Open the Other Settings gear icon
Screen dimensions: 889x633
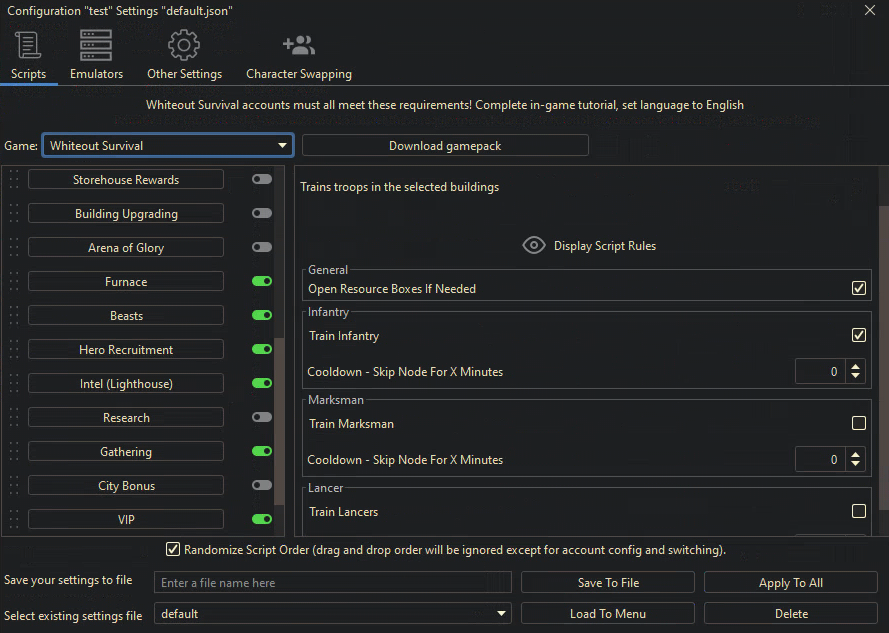(184, 45)
